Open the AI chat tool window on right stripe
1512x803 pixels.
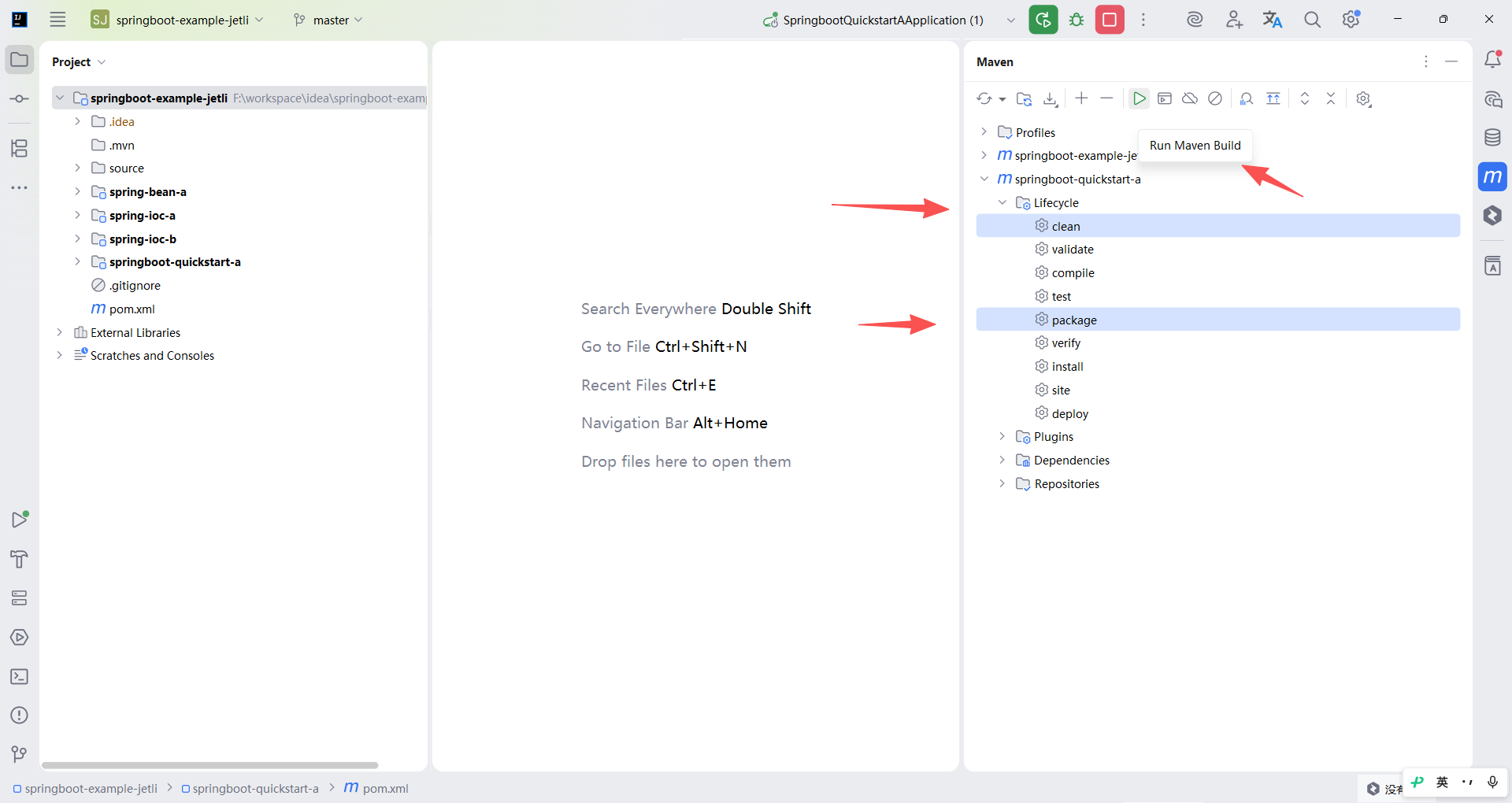[1492, 99]
